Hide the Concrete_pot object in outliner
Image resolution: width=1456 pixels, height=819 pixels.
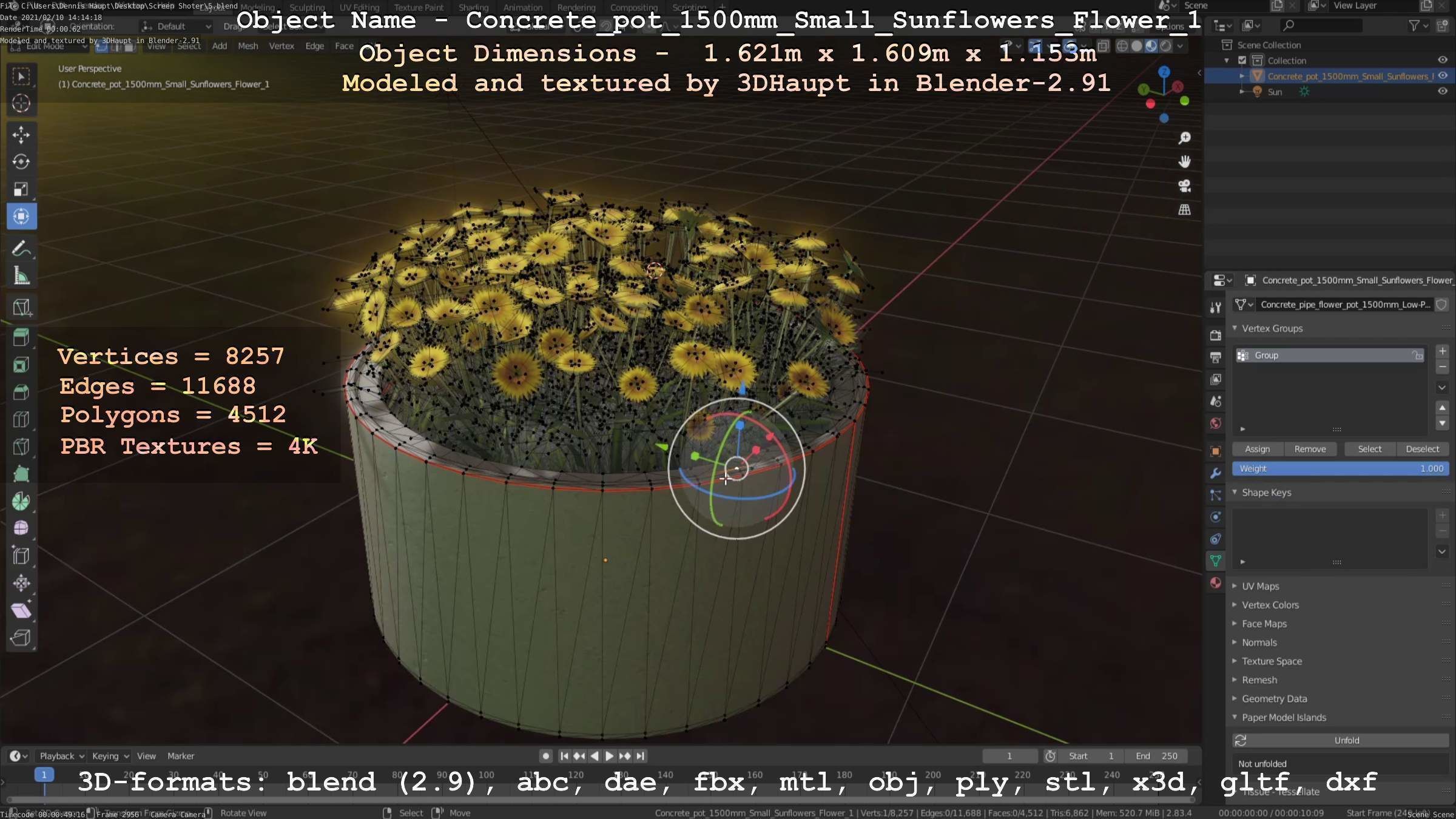[x=1443, y=76]
